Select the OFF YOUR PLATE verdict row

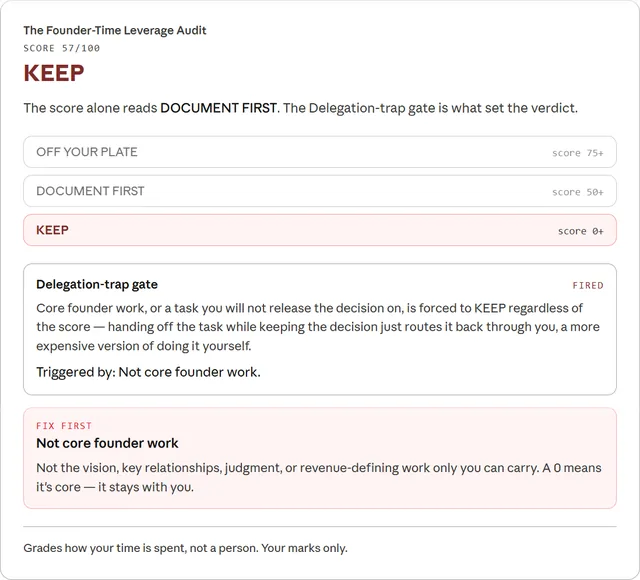pos(320,152)
